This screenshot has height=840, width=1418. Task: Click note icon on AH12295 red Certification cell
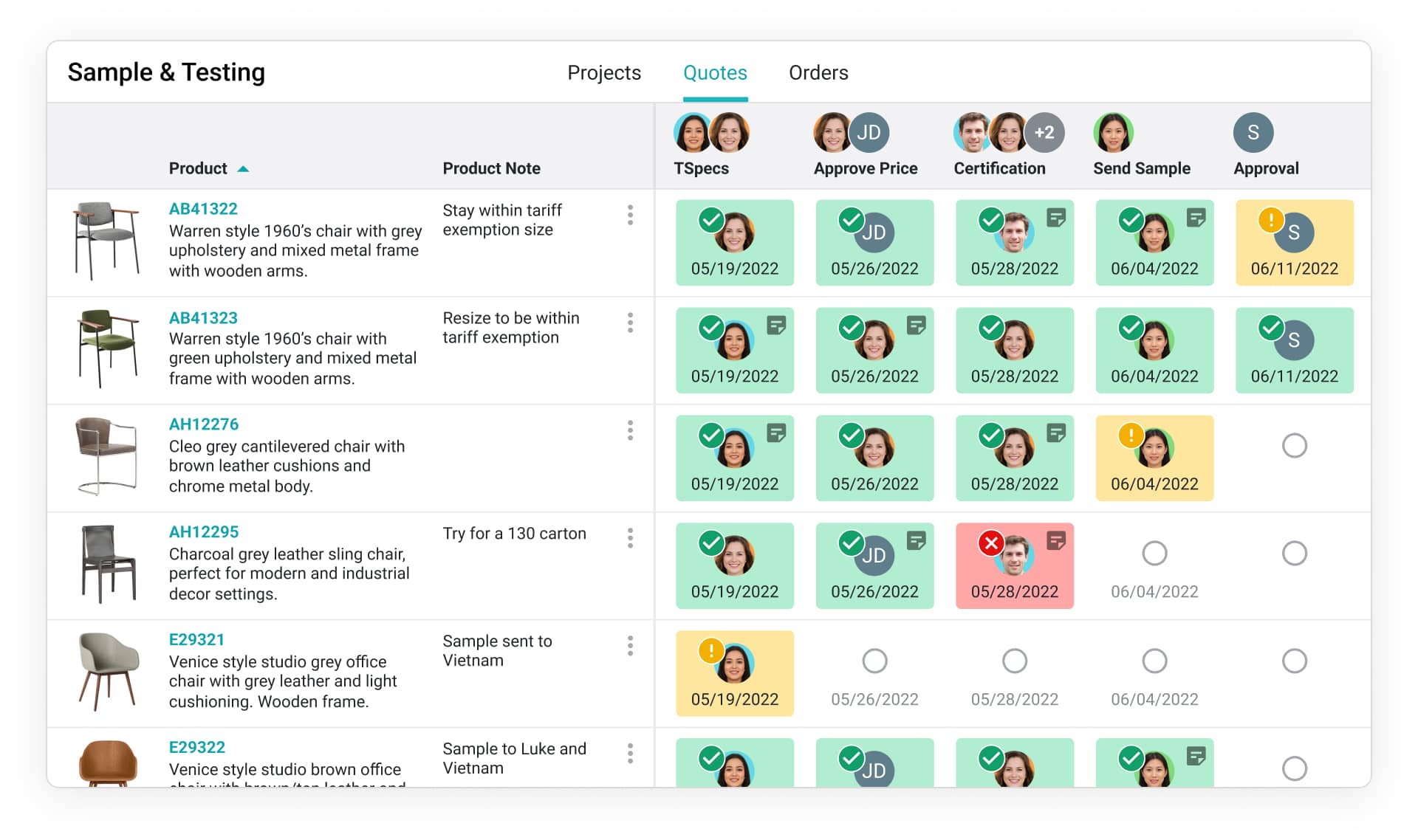pyautogui.click(x=1056, y=541)
